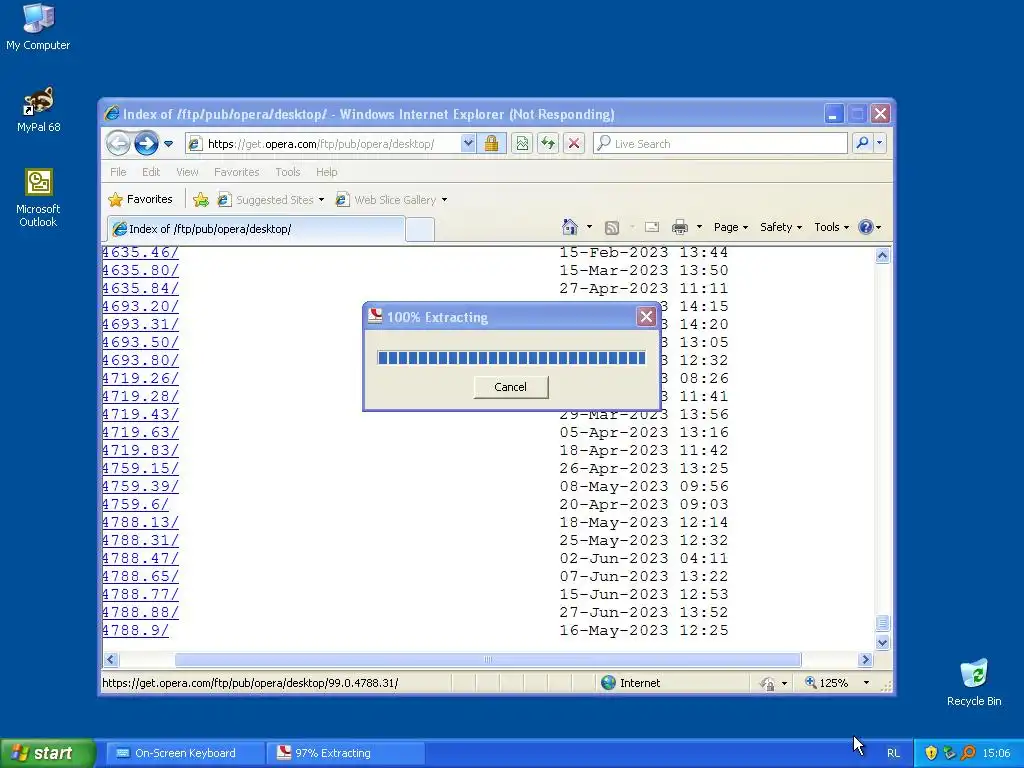Viewport: 1024px width, 768px height.
Task: Click the vertical scrollbar down arrow
Action: 882,643
